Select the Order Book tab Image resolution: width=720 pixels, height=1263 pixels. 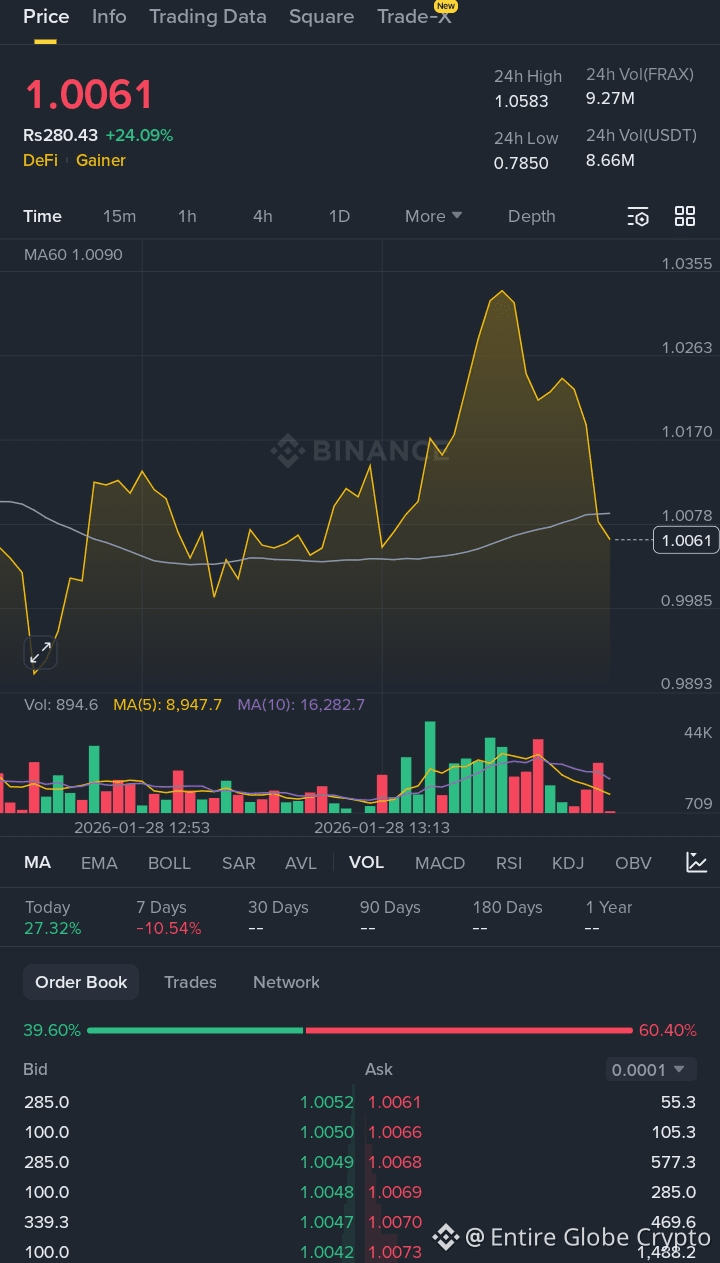(81, 982)
